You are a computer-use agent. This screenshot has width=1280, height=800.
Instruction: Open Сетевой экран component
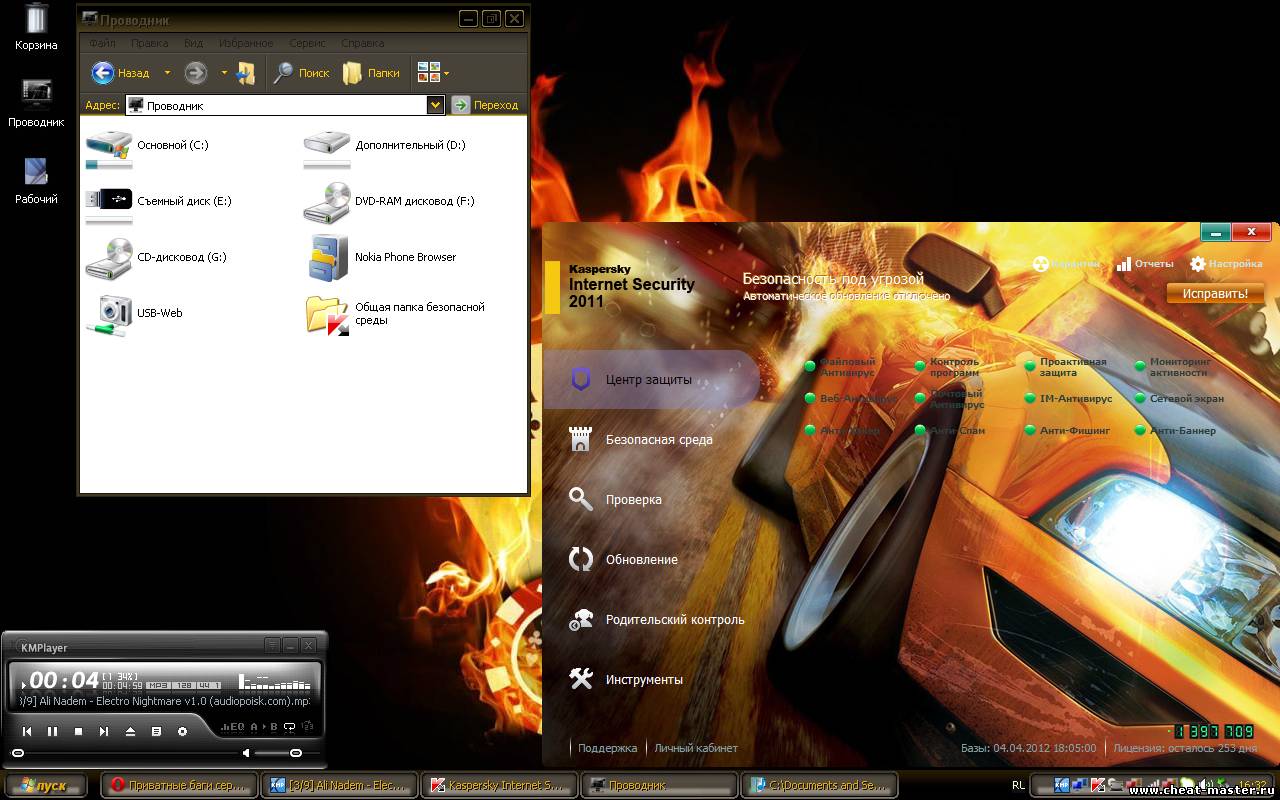(x=1180, y=399)
